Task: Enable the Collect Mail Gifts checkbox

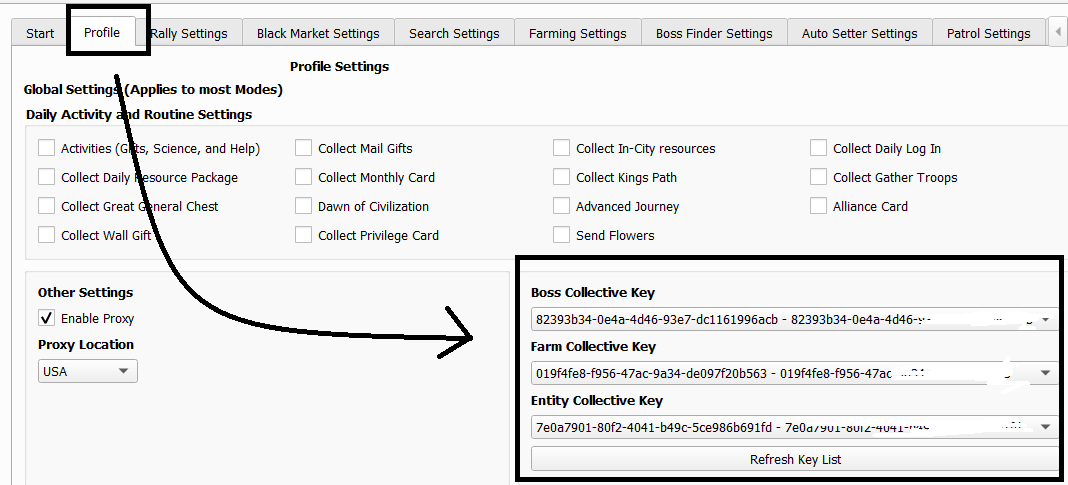Action: (304, 148)
